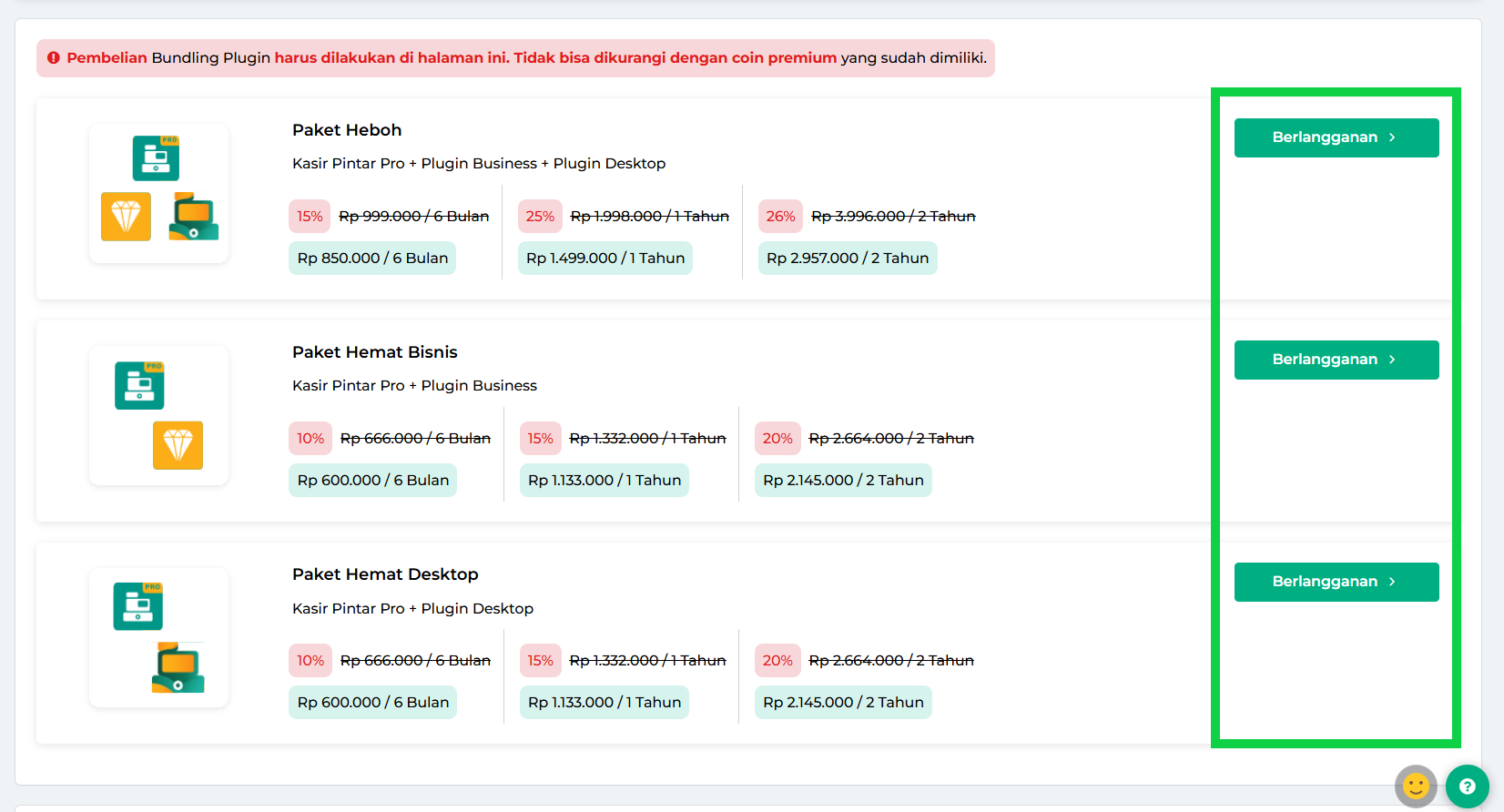Click the Paket Hemat Desktop heading
The height and width of the screenshot is (812, 1504).
[385, 574]
